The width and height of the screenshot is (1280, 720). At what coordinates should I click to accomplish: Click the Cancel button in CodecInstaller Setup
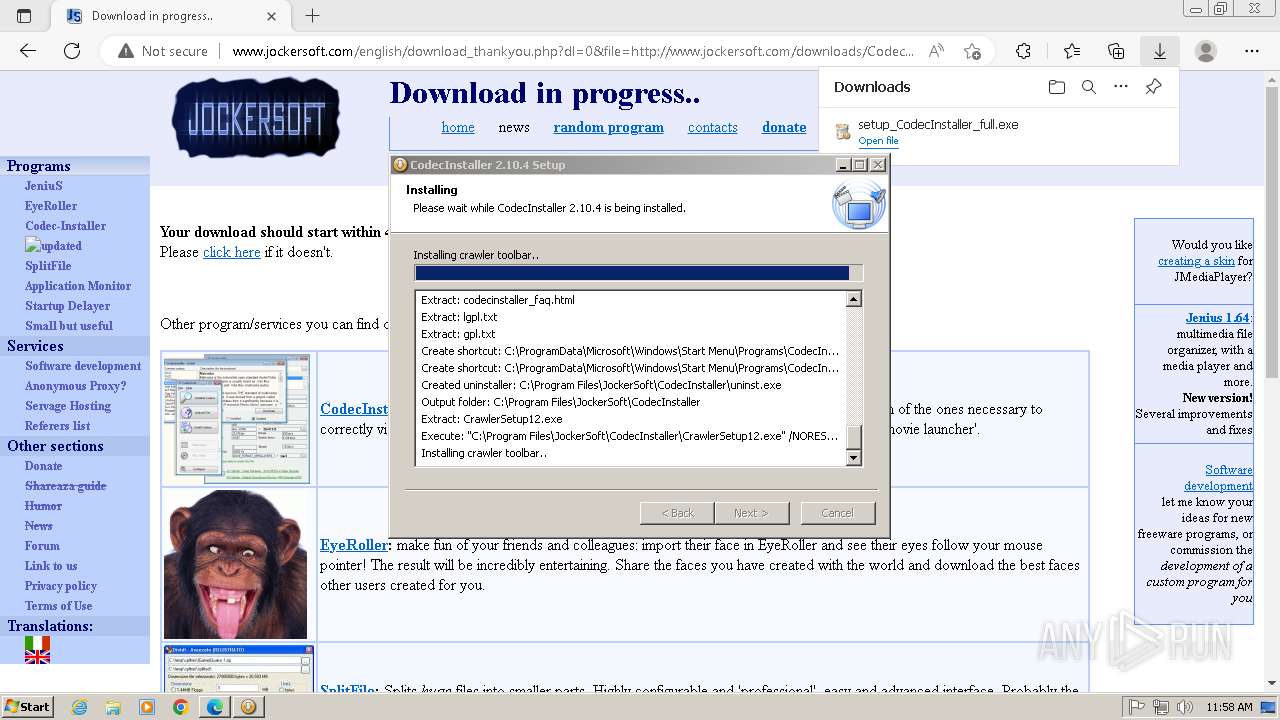837,513
